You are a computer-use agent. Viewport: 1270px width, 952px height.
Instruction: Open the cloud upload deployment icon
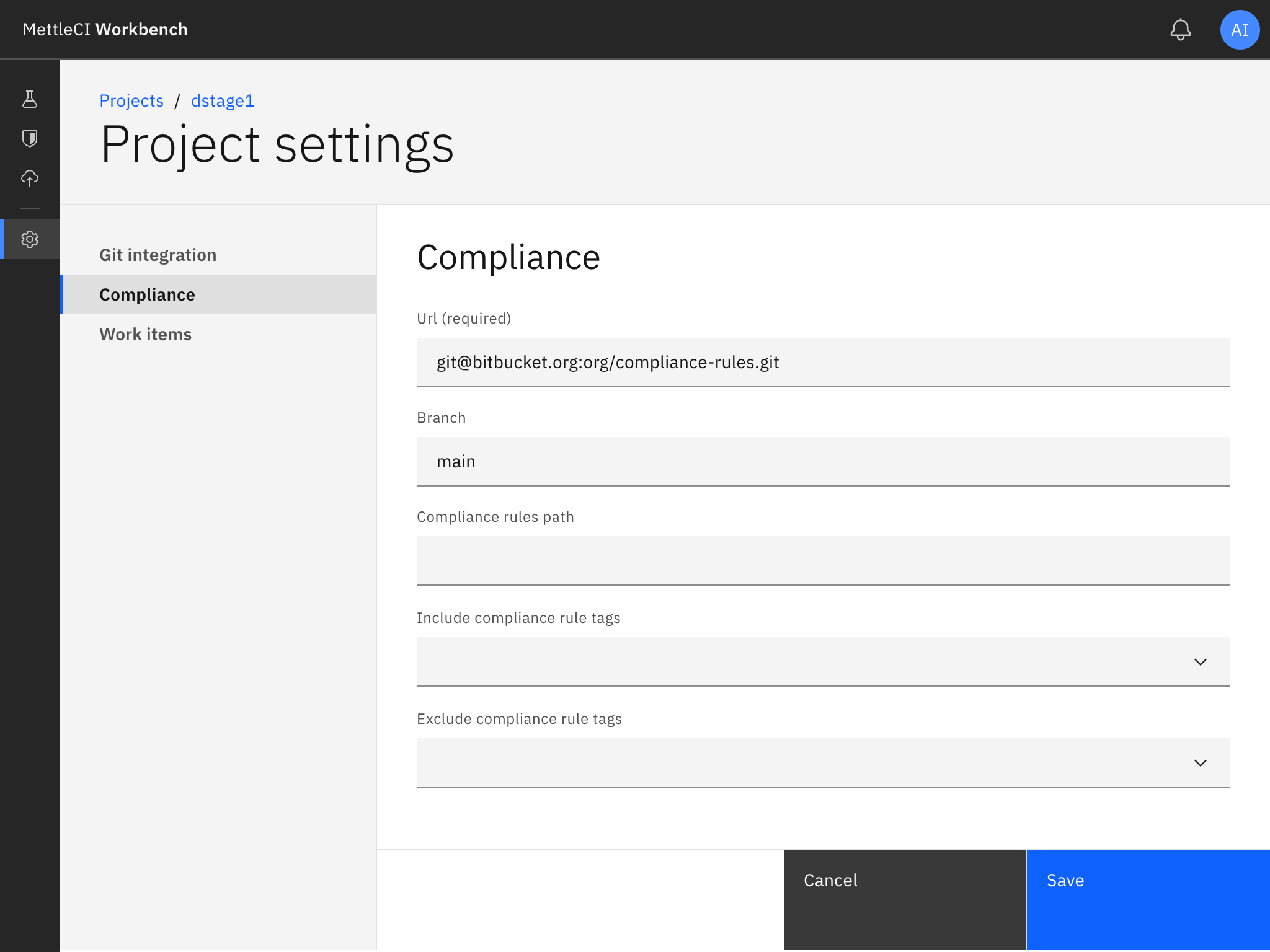coord(30,178)
